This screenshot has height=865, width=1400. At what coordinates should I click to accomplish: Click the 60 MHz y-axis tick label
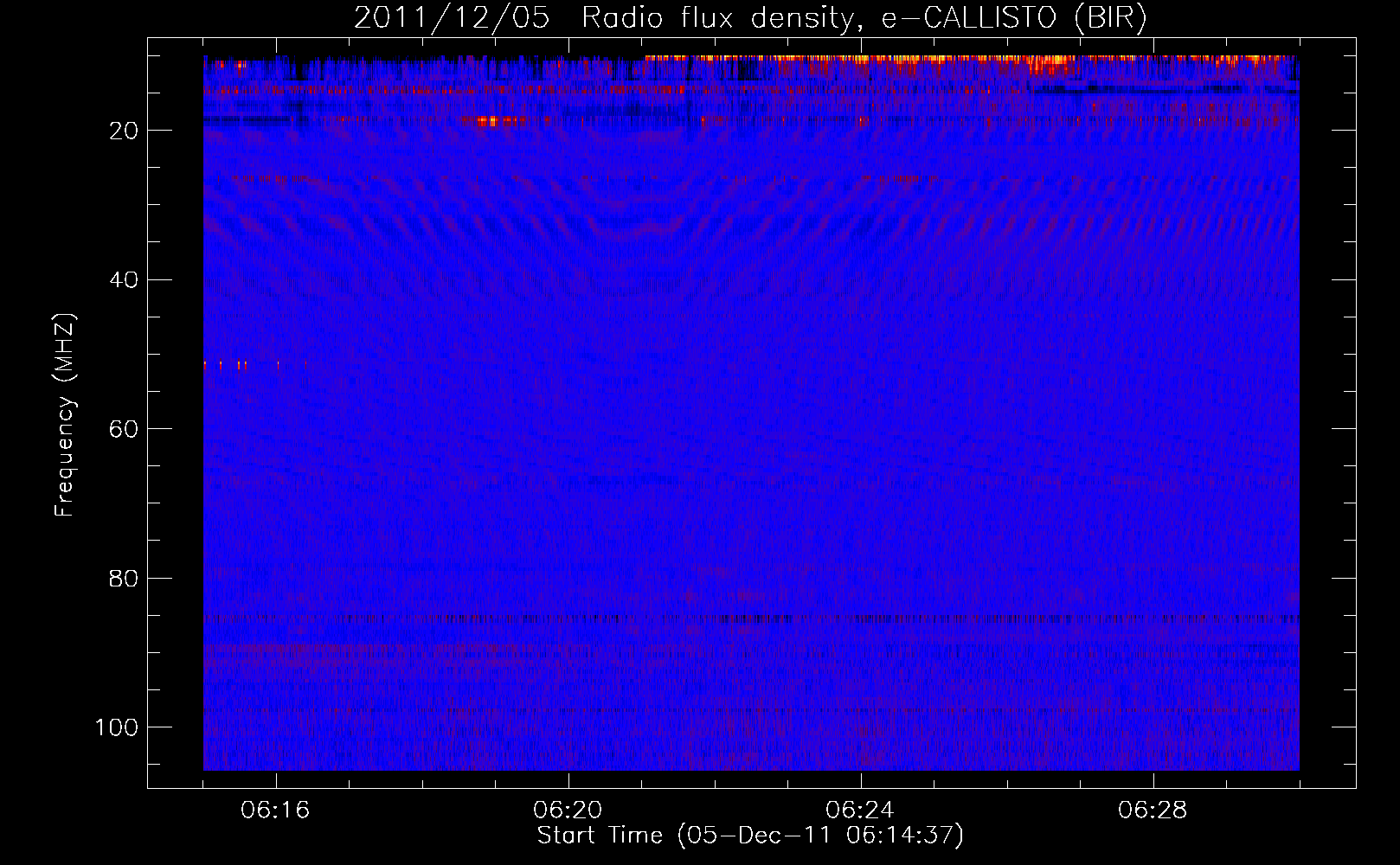125,429
